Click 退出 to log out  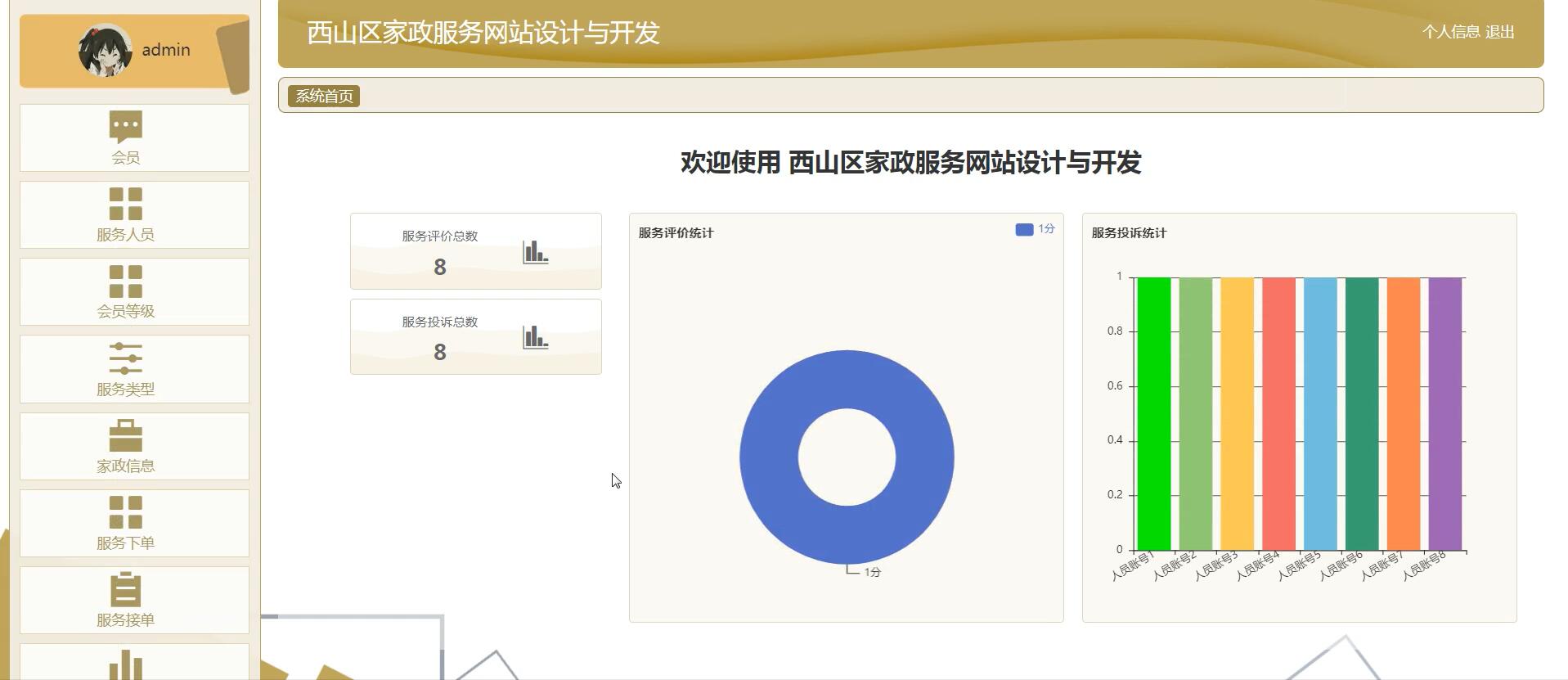pos(1500,32)
